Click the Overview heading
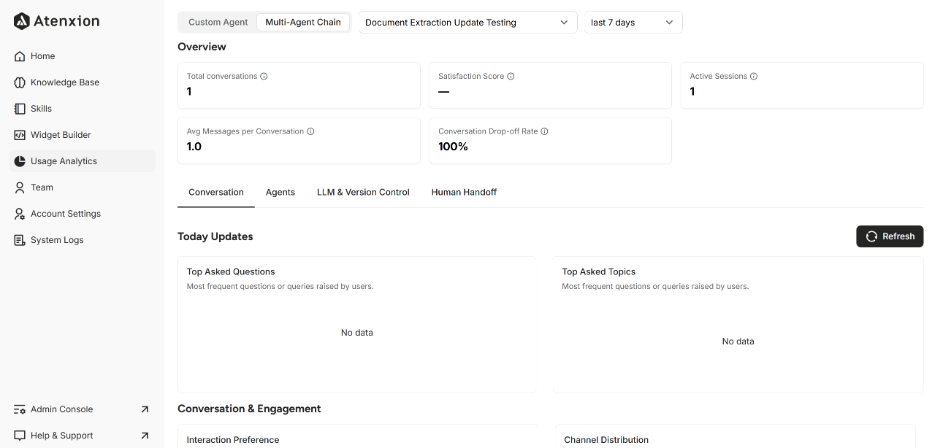The width and height of the screenshot is (936, 448). click(x=202, y=47)
